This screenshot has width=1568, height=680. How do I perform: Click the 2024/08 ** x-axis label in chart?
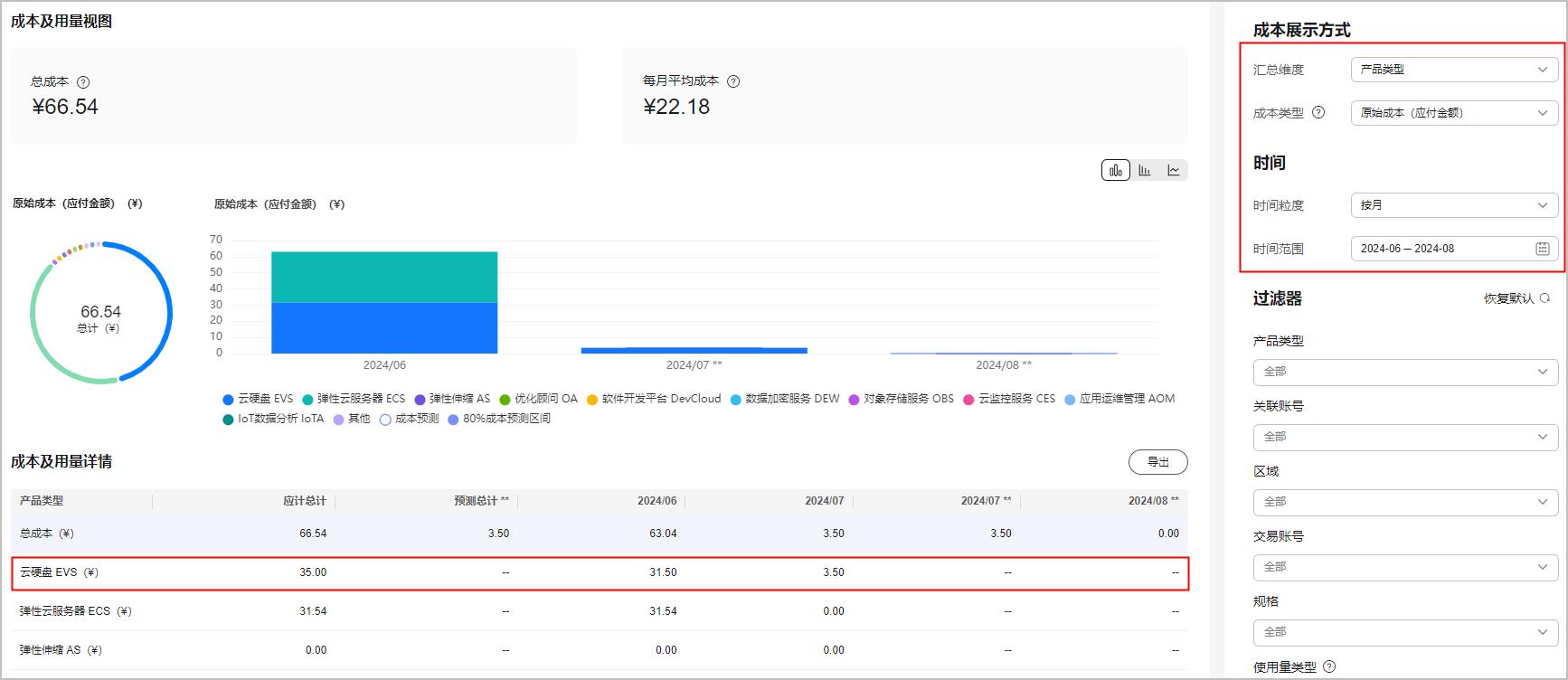click(1004, 365)
